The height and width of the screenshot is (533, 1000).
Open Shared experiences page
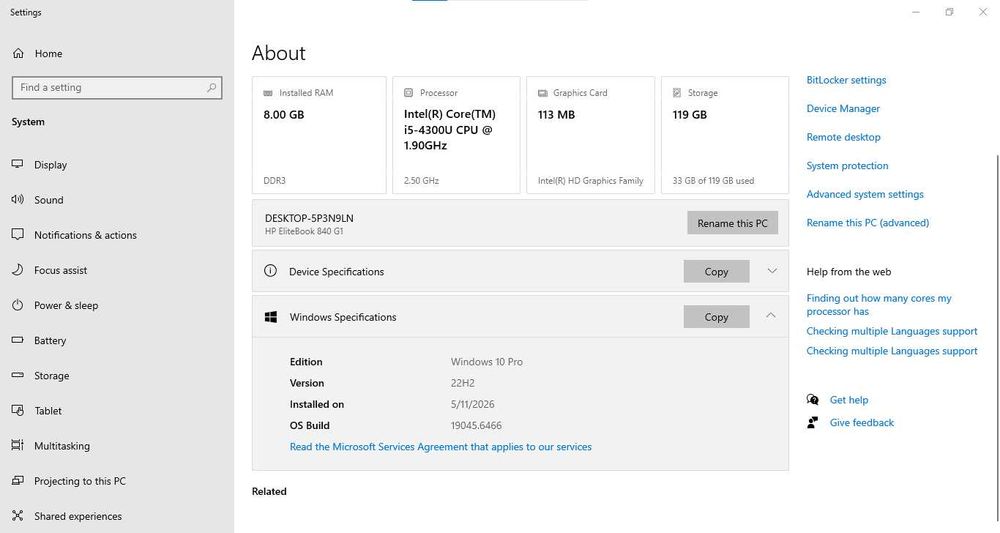click(x=78, y=516)
